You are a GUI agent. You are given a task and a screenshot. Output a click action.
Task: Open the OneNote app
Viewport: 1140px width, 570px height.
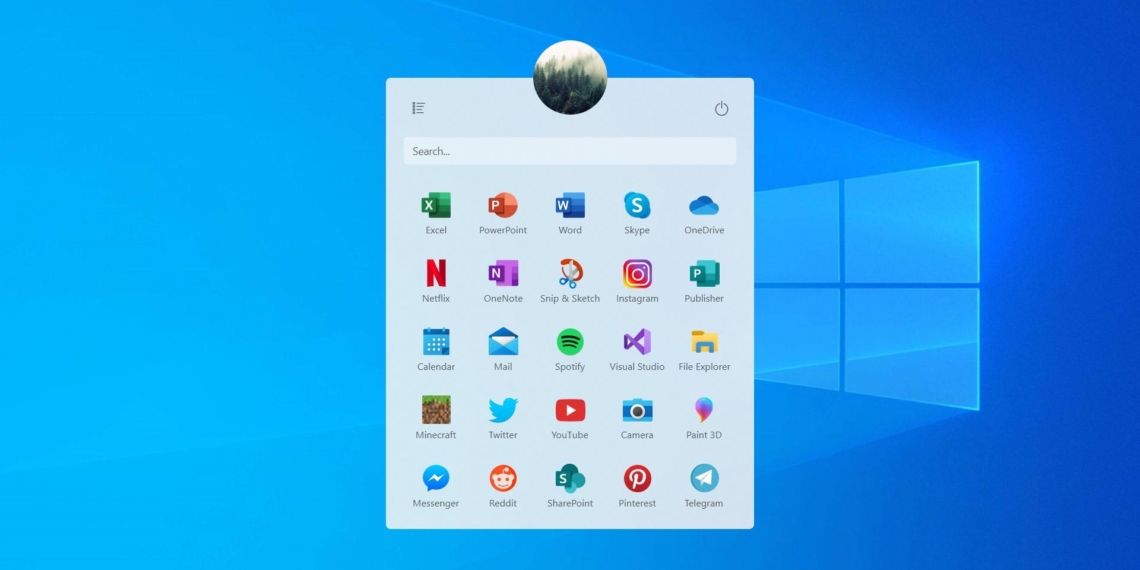tap(503, 274)
